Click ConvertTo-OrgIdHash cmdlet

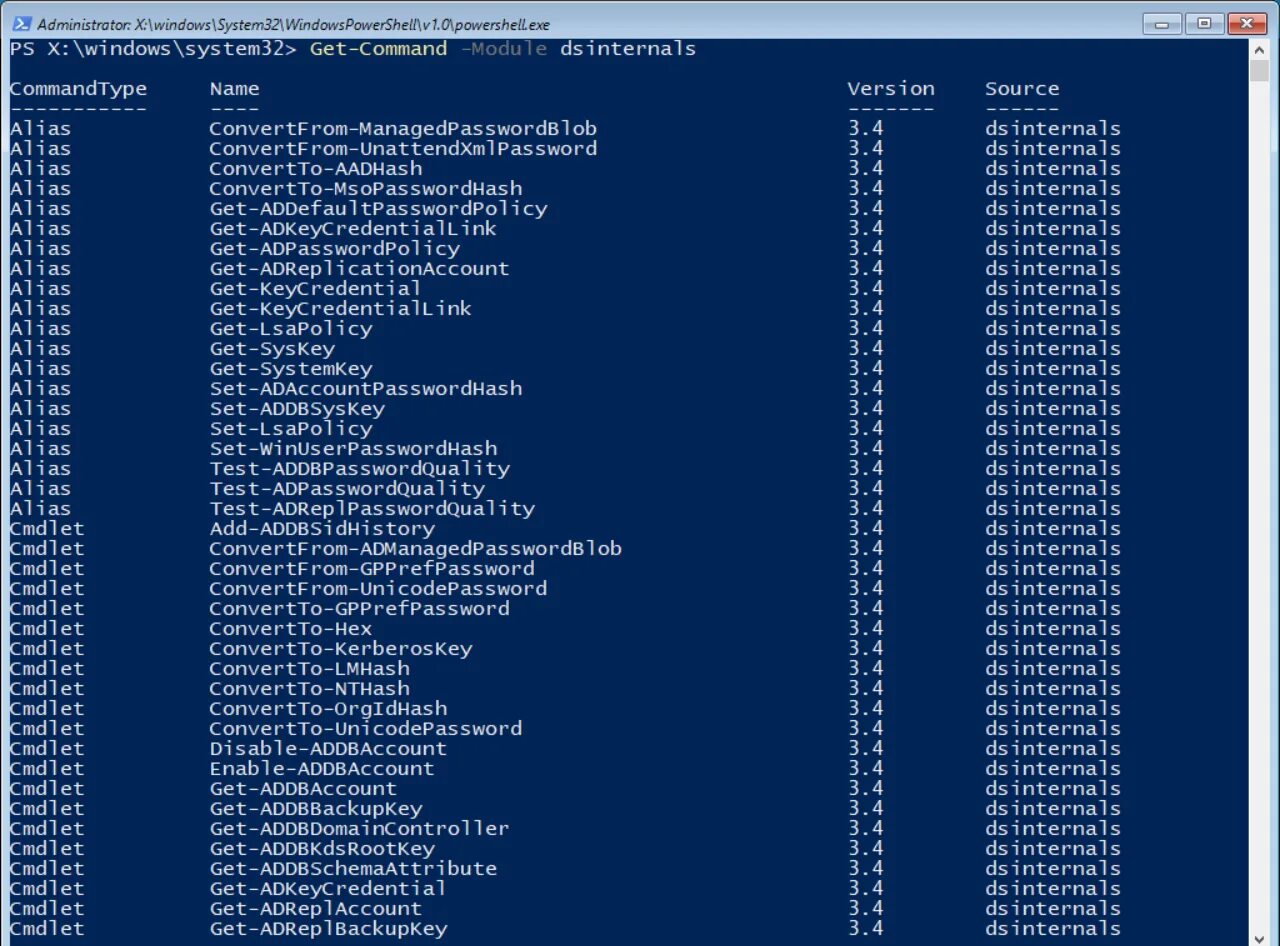click(x=328, y=709)
